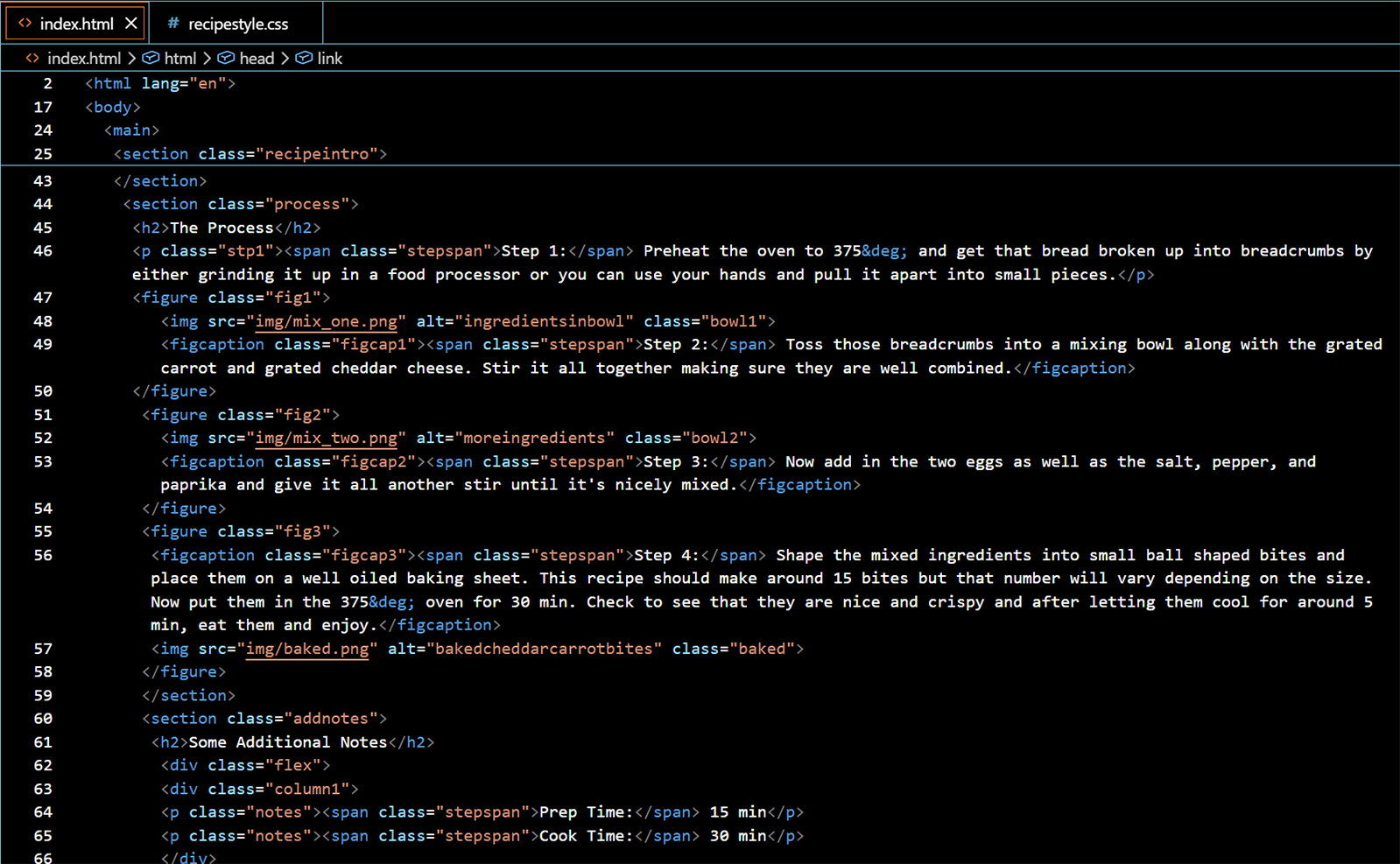Screen dimensions: 1400x864
Task: Open the img/mix_one.png source link
Action: point(326,321)
